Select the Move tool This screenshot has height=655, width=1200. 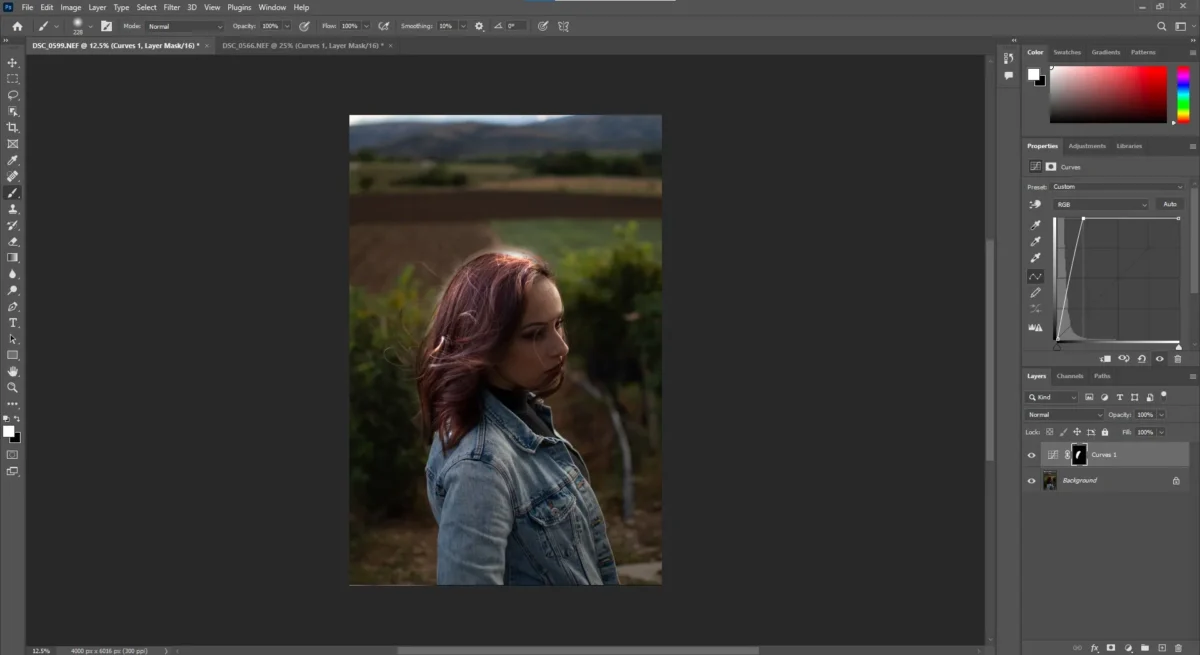[13, 62]
